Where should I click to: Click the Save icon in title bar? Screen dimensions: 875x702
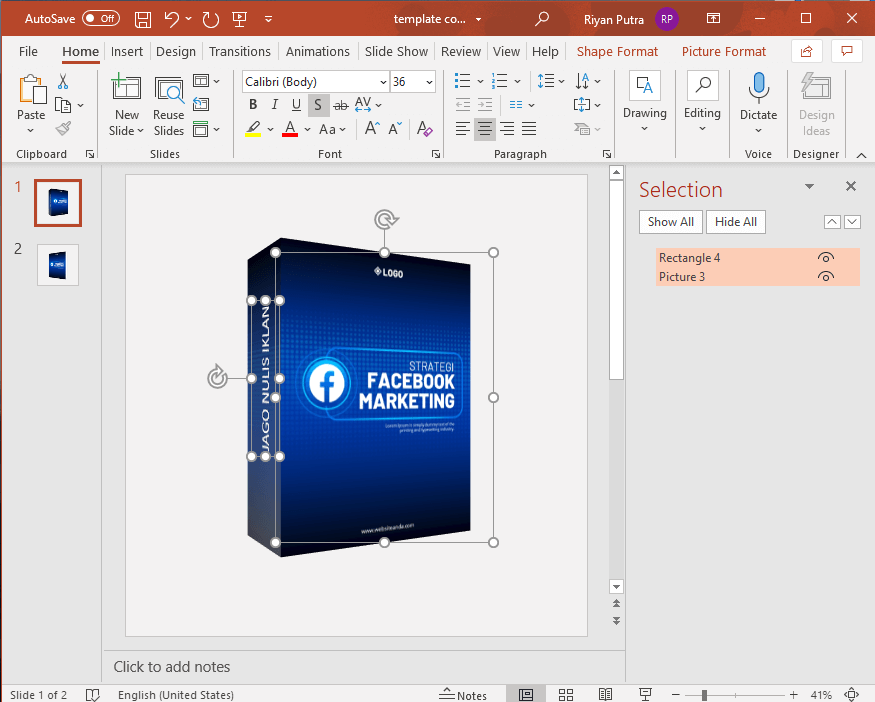pyautogui.click(x=143, y=20)
